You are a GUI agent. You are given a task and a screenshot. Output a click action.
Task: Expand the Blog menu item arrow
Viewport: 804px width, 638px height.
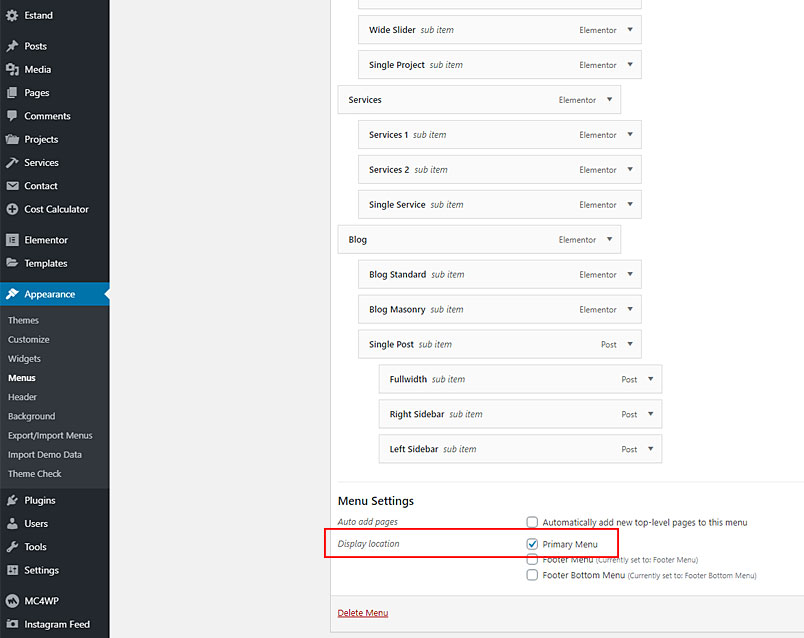coord(610,239)
